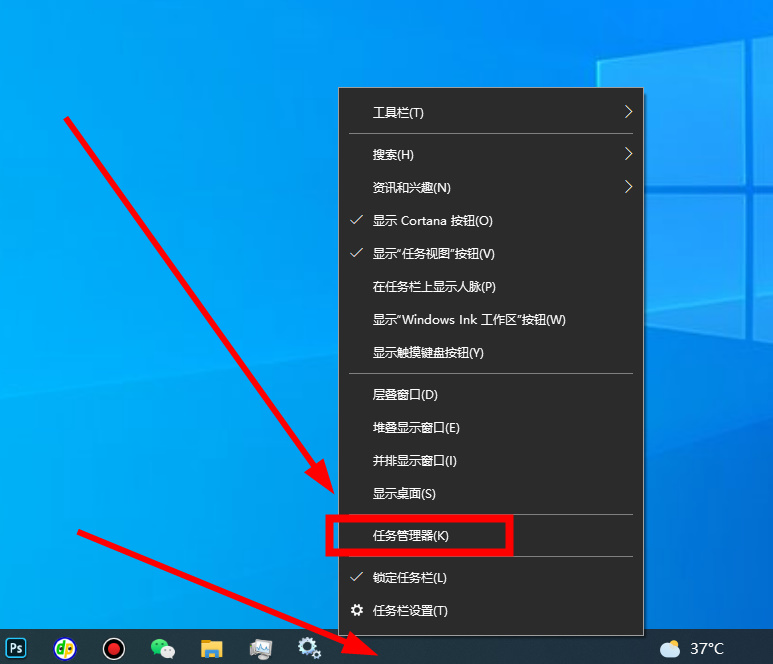The height and width of the screenshot is (664, 773).
Task: Open WeChat from the taskbar
Action: coord(162,648)
